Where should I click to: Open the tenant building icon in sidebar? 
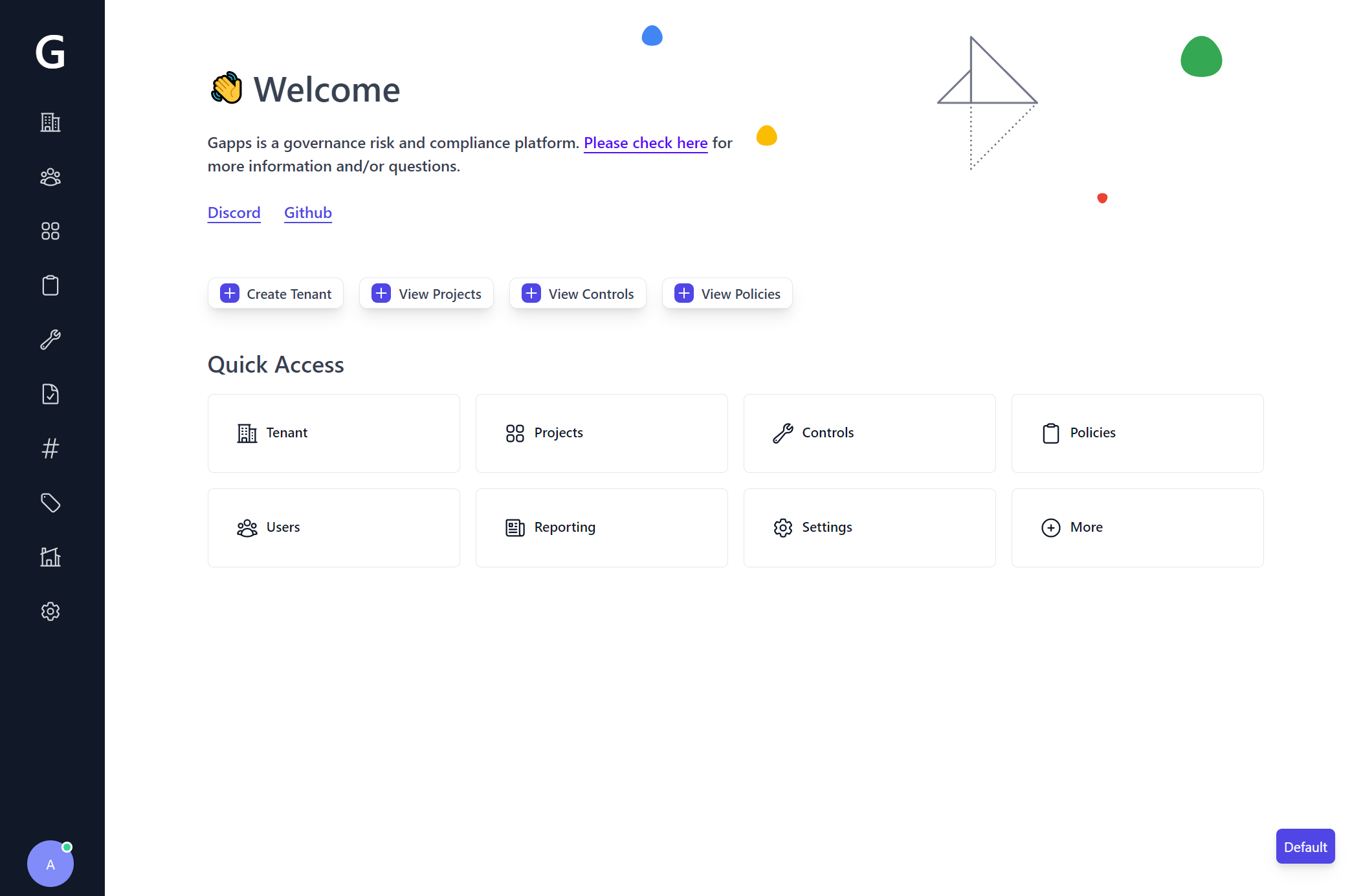(x=50, y=122)
